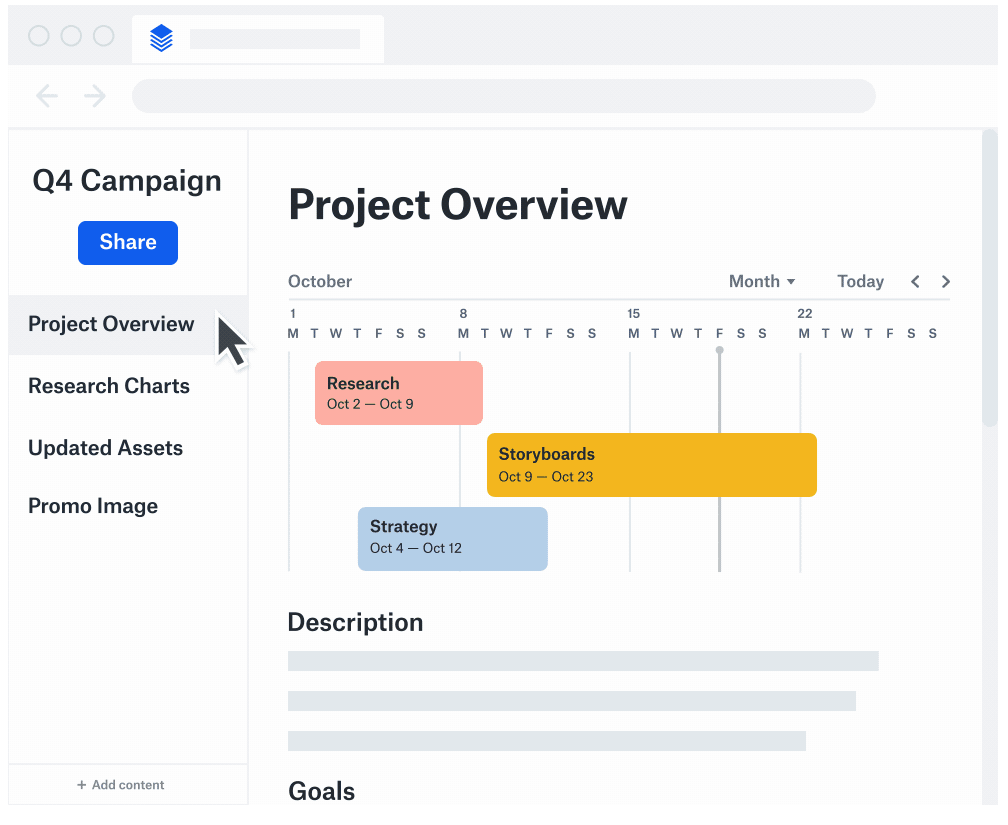Jump to Today on the timeline

coord(860,282)
